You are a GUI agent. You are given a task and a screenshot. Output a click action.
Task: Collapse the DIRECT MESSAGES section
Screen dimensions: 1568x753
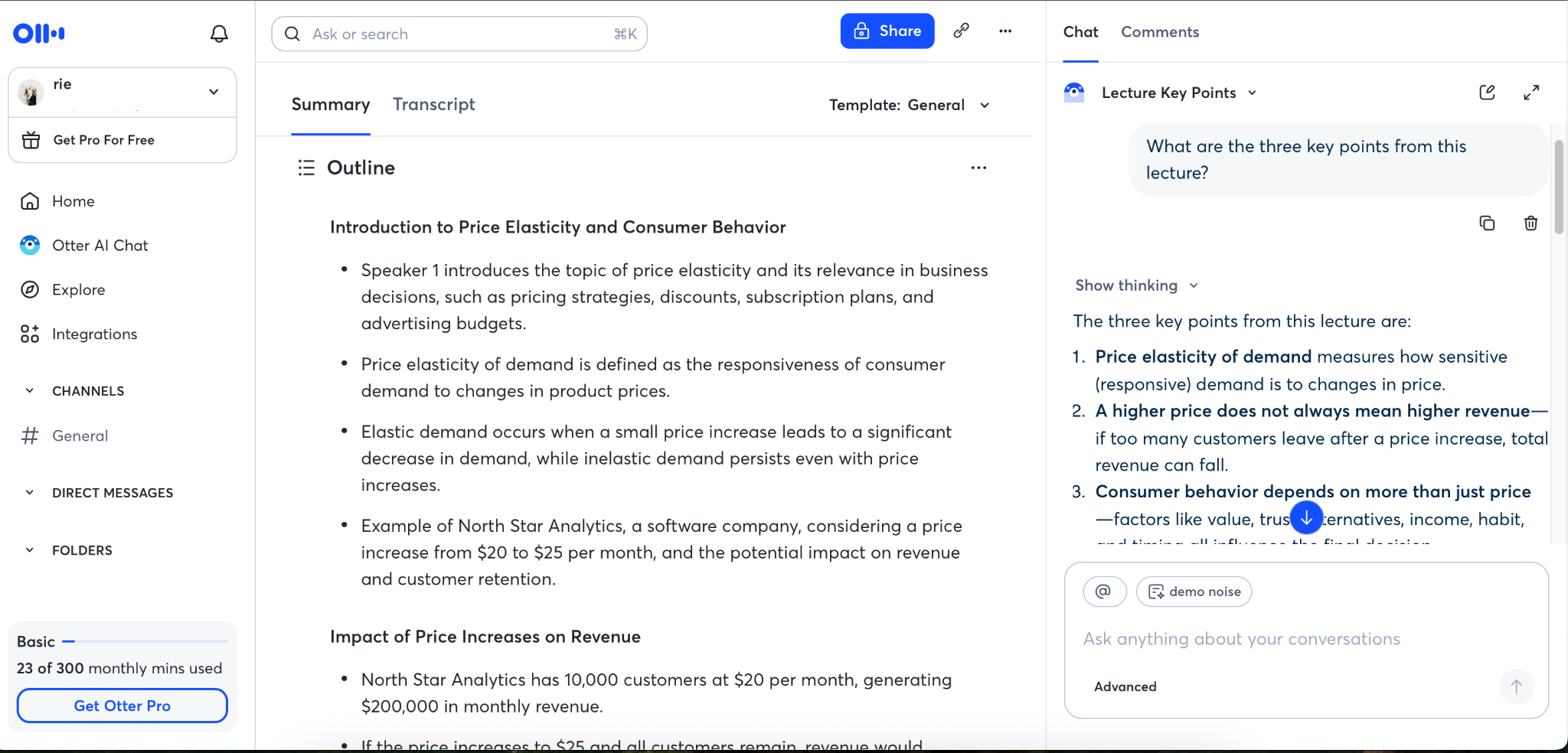[30, 493]
